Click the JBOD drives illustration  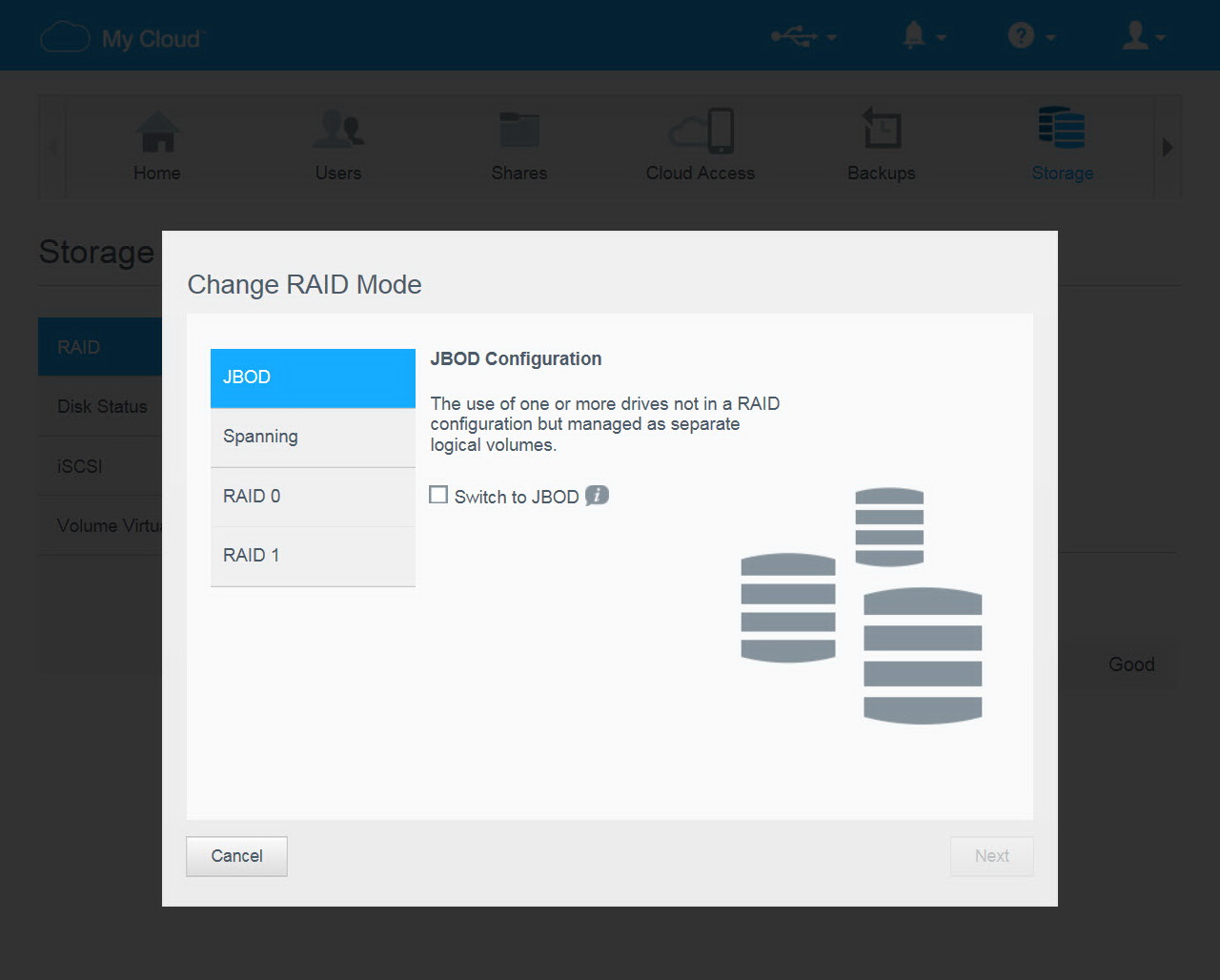click(x=862, y=606)
